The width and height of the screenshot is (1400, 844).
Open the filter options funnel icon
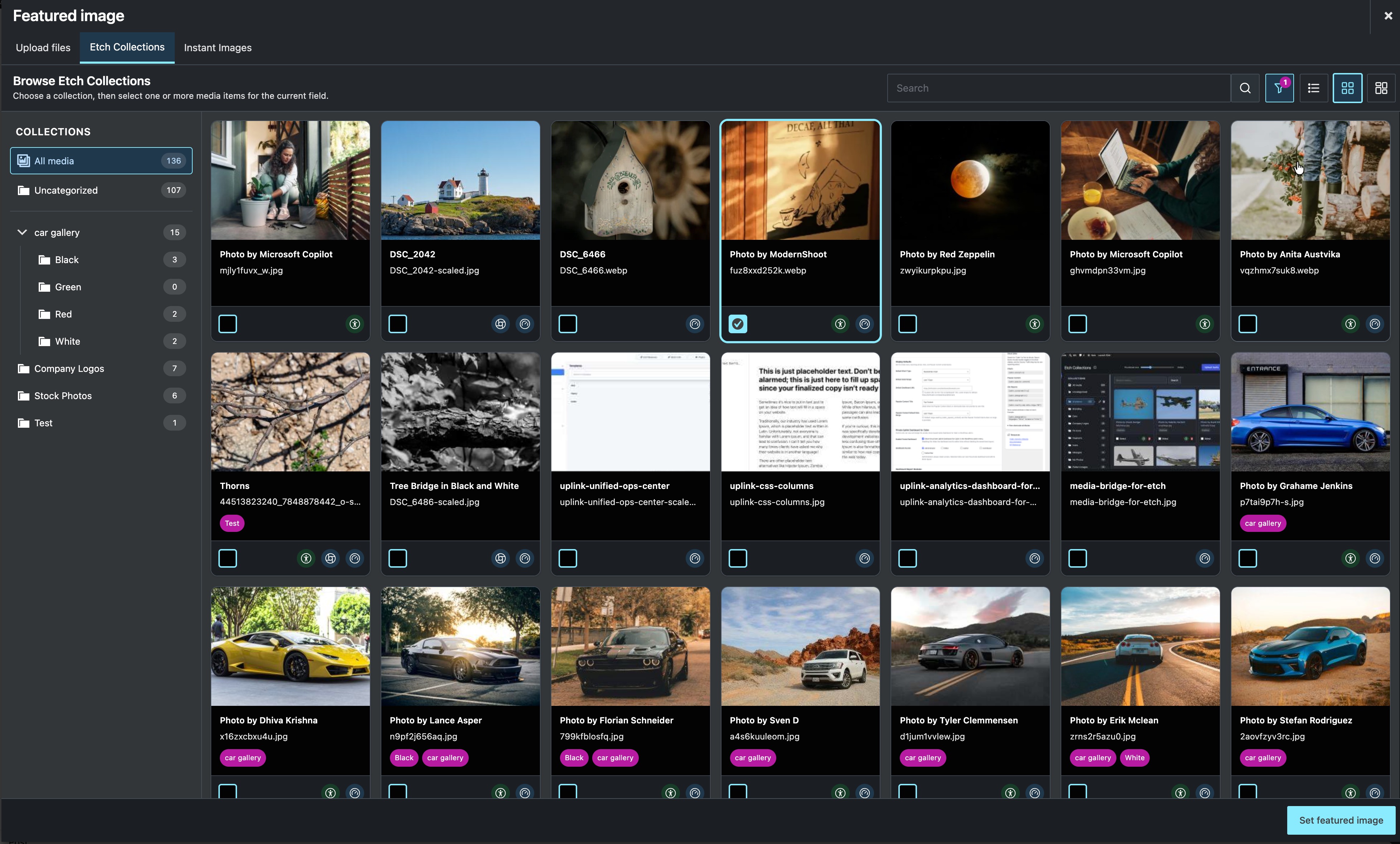pyautogui.click(x=1279, y=88)
